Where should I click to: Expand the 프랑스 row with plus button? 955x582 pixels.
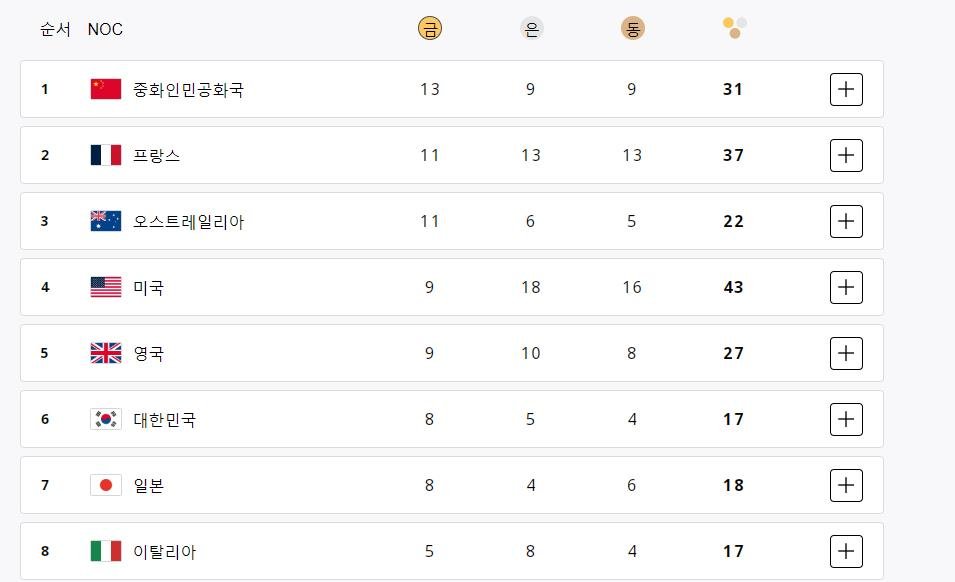(846, 155)
